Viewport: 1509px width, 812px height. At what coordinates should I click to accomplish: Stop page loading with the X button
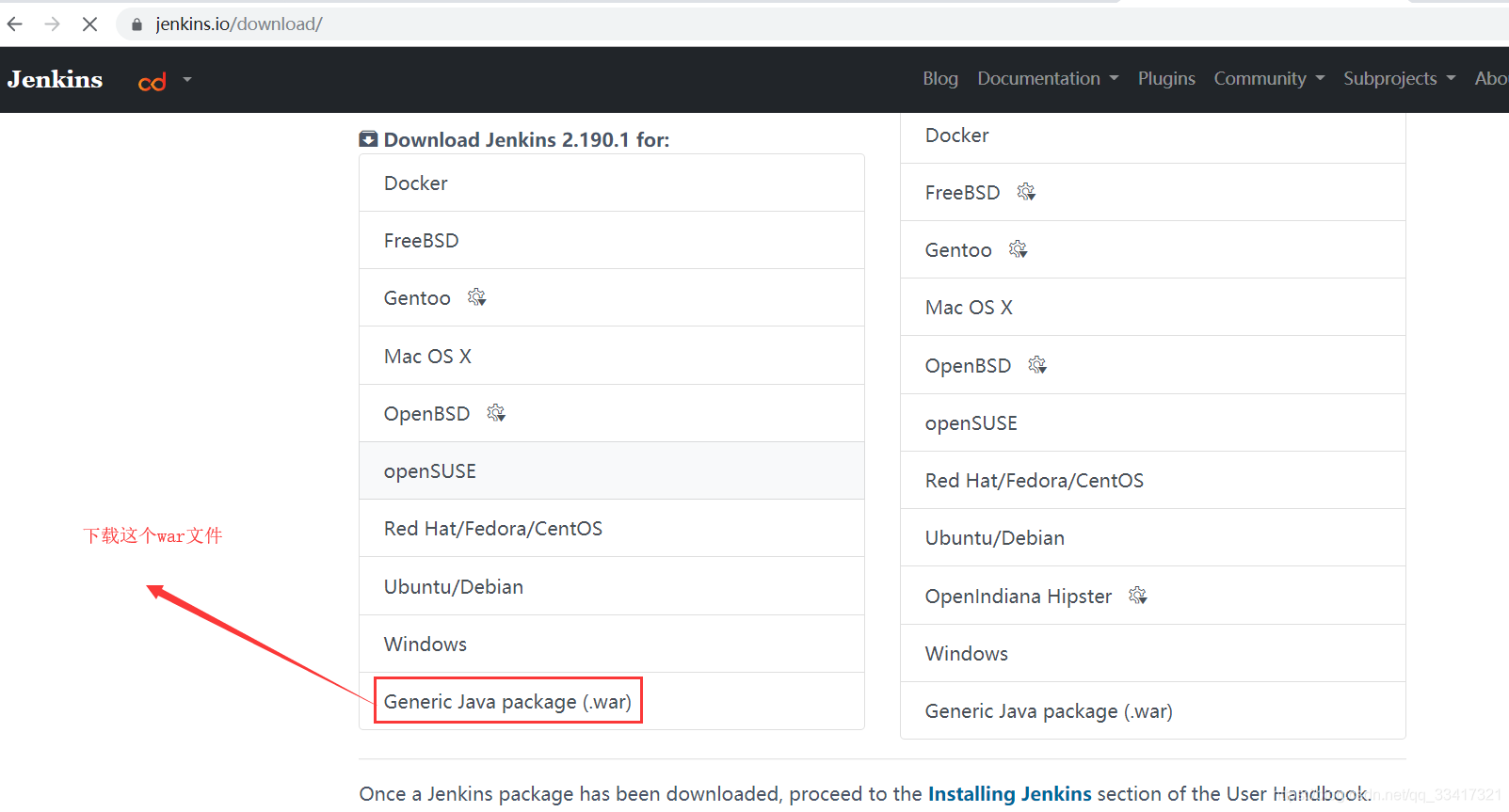pos(89,24)
